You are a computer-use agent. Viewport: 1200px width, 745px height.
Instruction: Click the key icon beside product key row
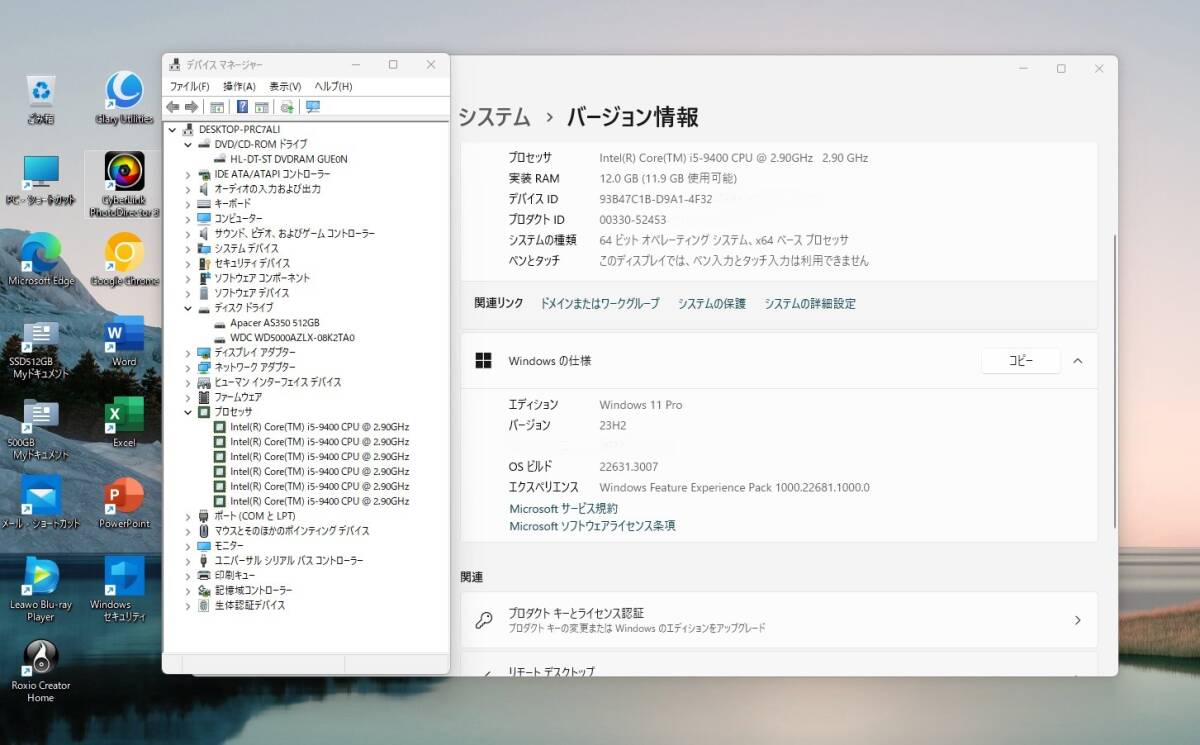tap(484, 620)
